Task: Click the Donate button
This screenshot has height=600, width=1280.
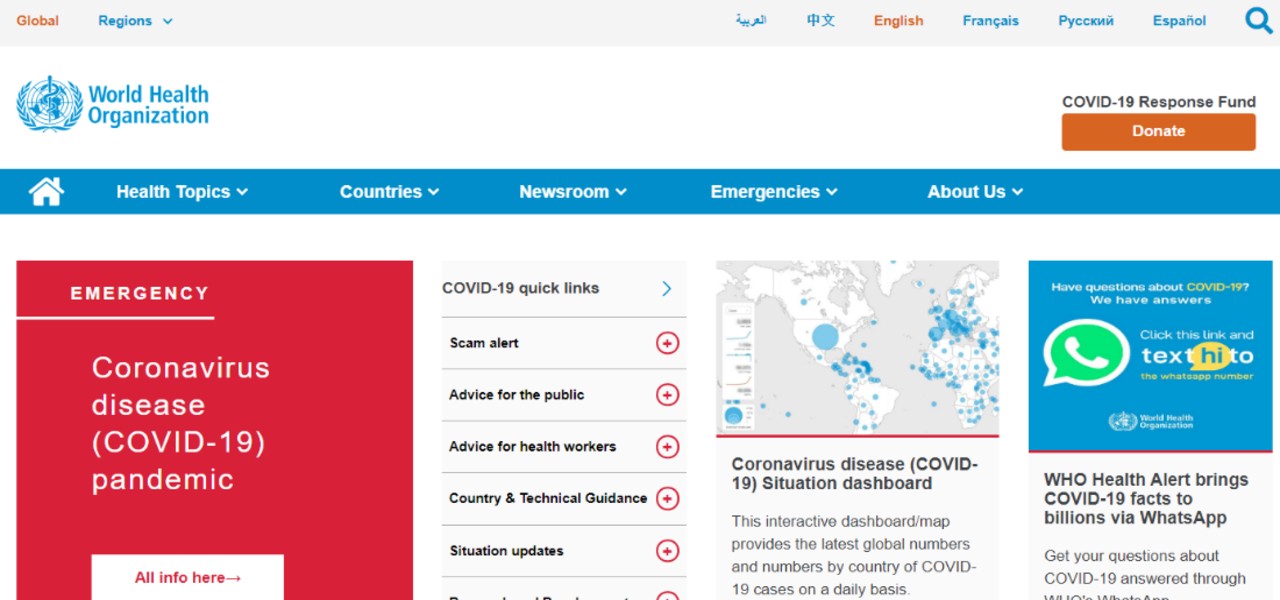Action: click(x=1158, y=131)
